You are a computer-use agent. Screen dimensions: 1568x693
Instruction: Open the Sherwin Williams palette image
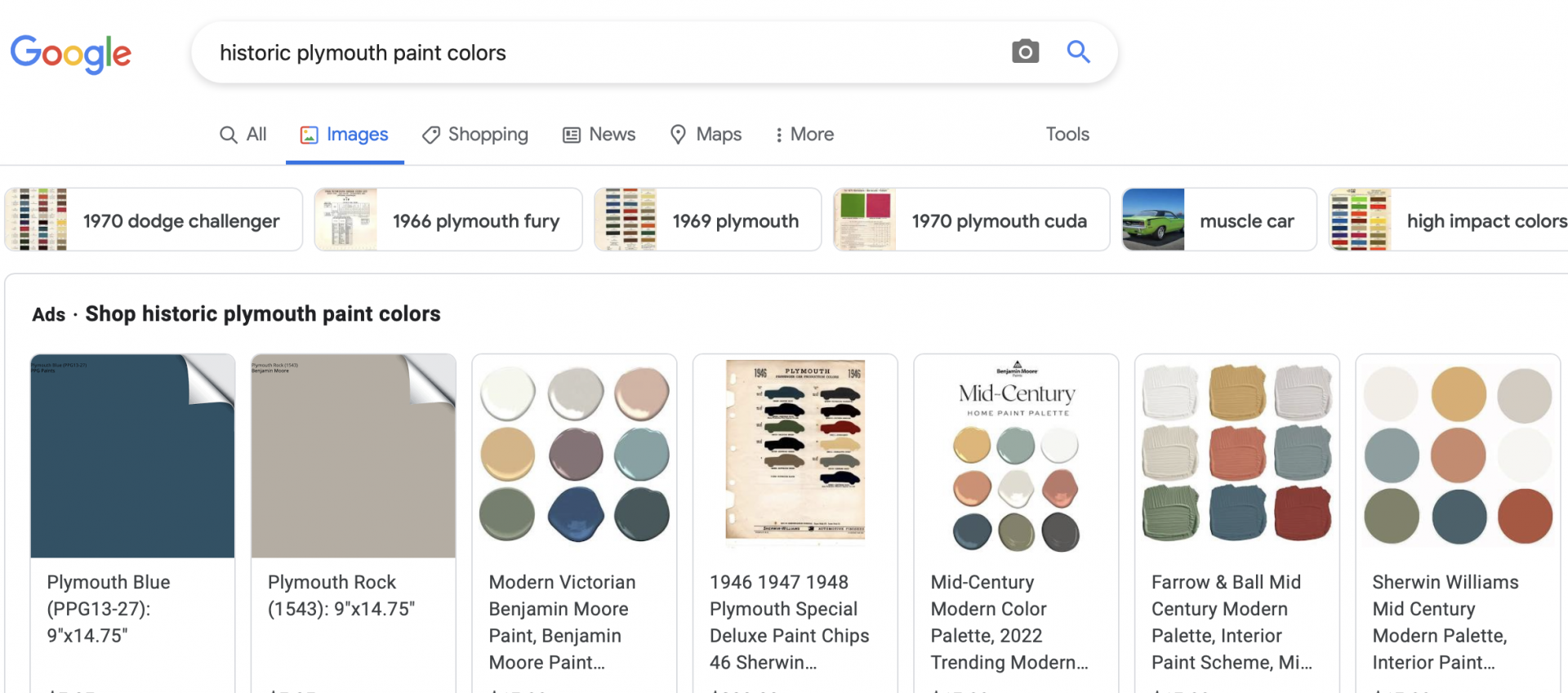pyautogui.click(x=1458, y=456)
